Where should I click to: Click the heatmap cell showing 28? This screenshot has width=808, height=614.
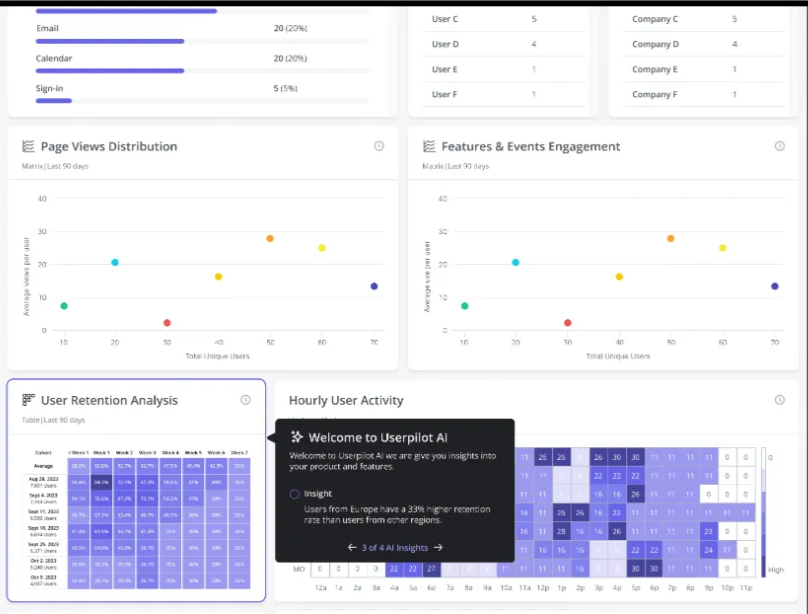click(x=561, y=531)
